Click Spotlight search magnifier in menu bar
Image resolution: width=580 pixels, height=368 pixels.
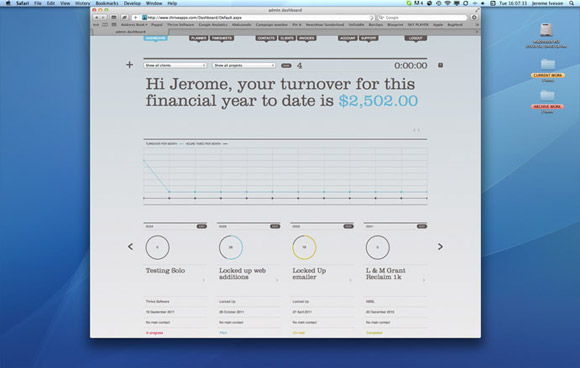tap(571, 3)
